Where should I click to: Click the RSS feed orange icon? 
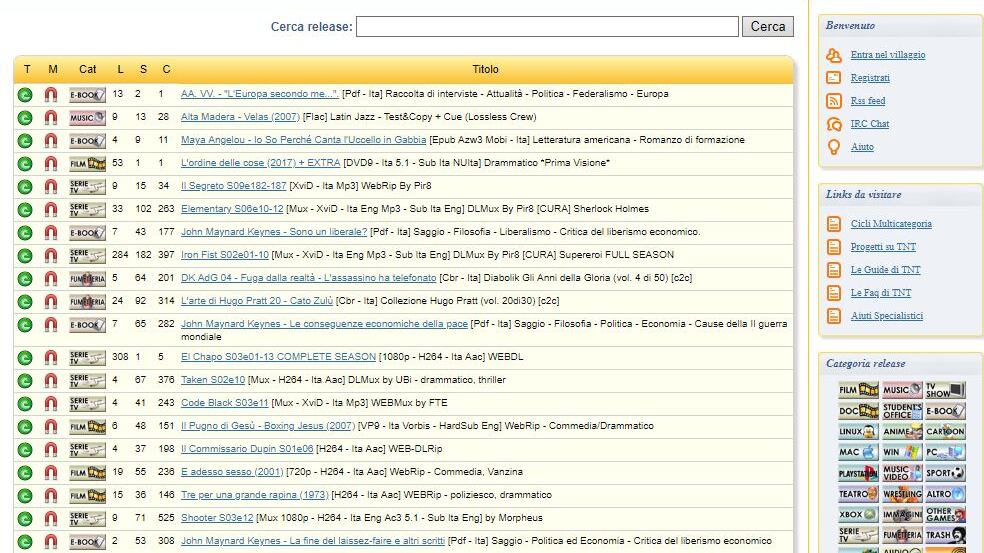point(833,100)
